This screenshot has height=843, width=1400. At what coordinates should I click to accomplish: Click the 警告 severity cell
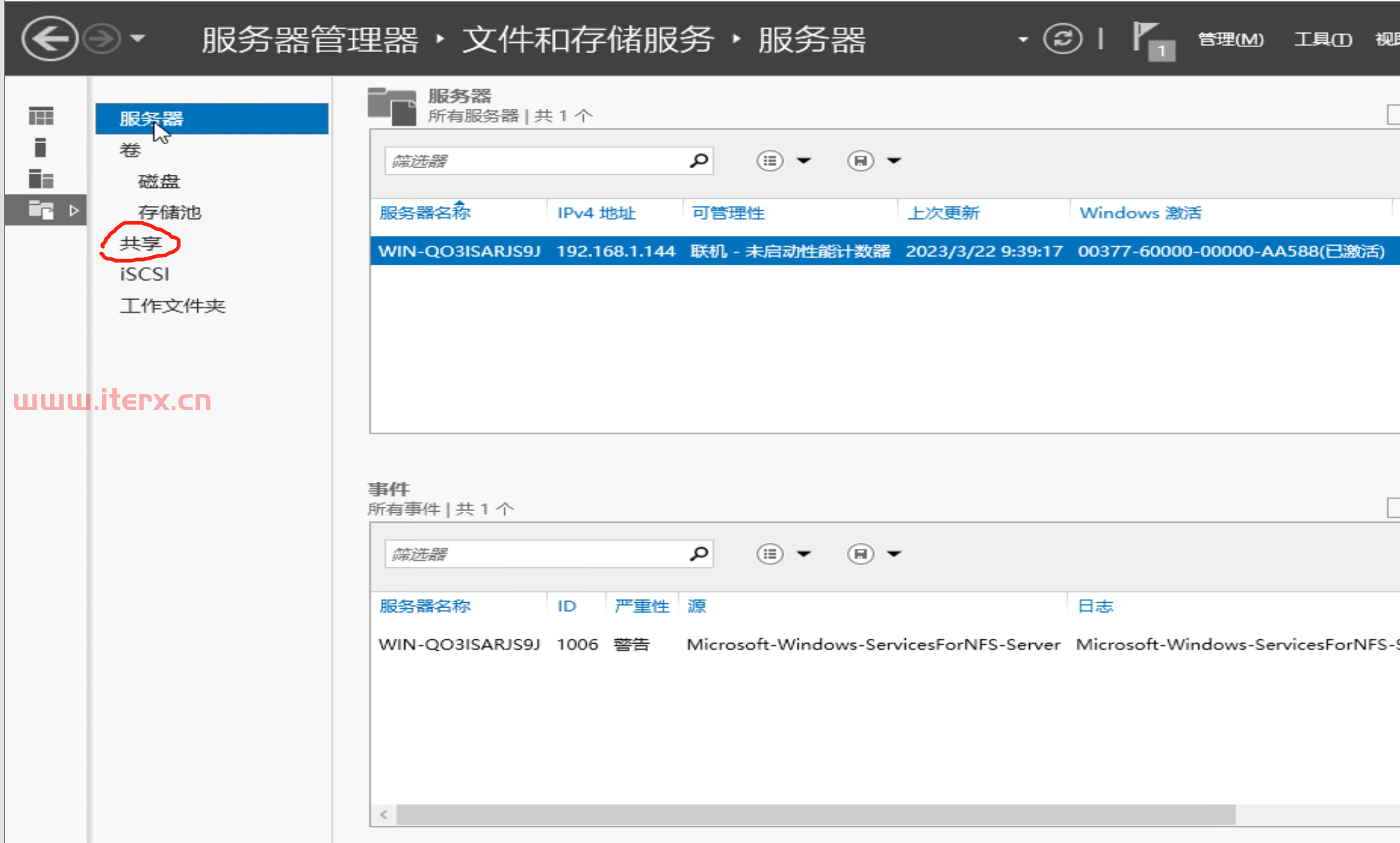click(x=631, y=644)
